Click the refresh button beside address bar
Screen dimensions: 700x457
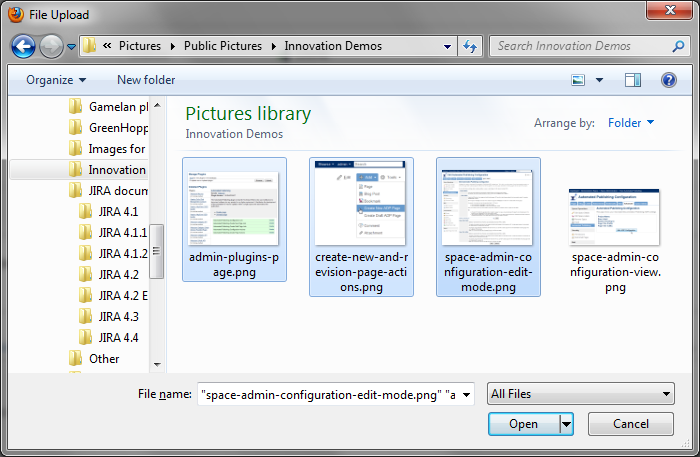click(x=470, y=46)
